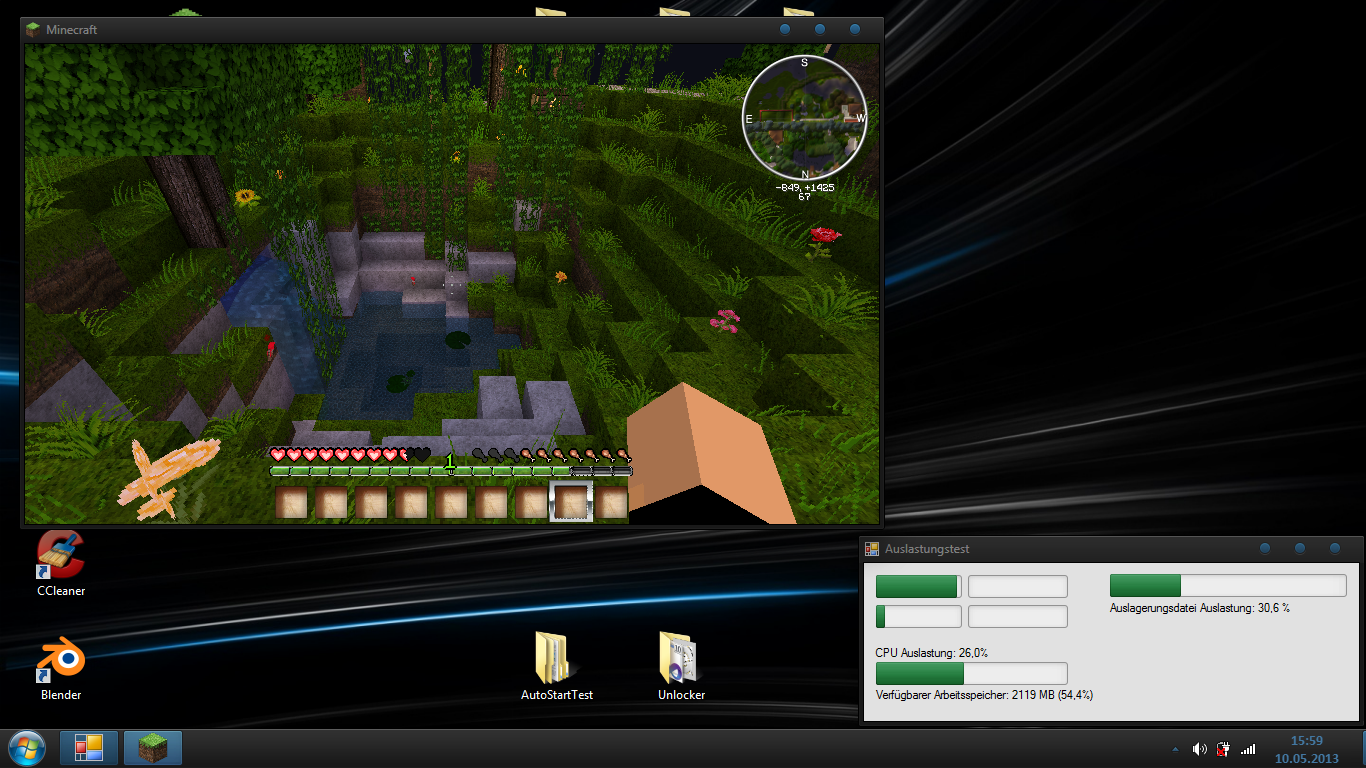Click the Show Desktop strip beside the clock
The image size is (1366, 768).
pyautogui.click(x=1360, y=749)
